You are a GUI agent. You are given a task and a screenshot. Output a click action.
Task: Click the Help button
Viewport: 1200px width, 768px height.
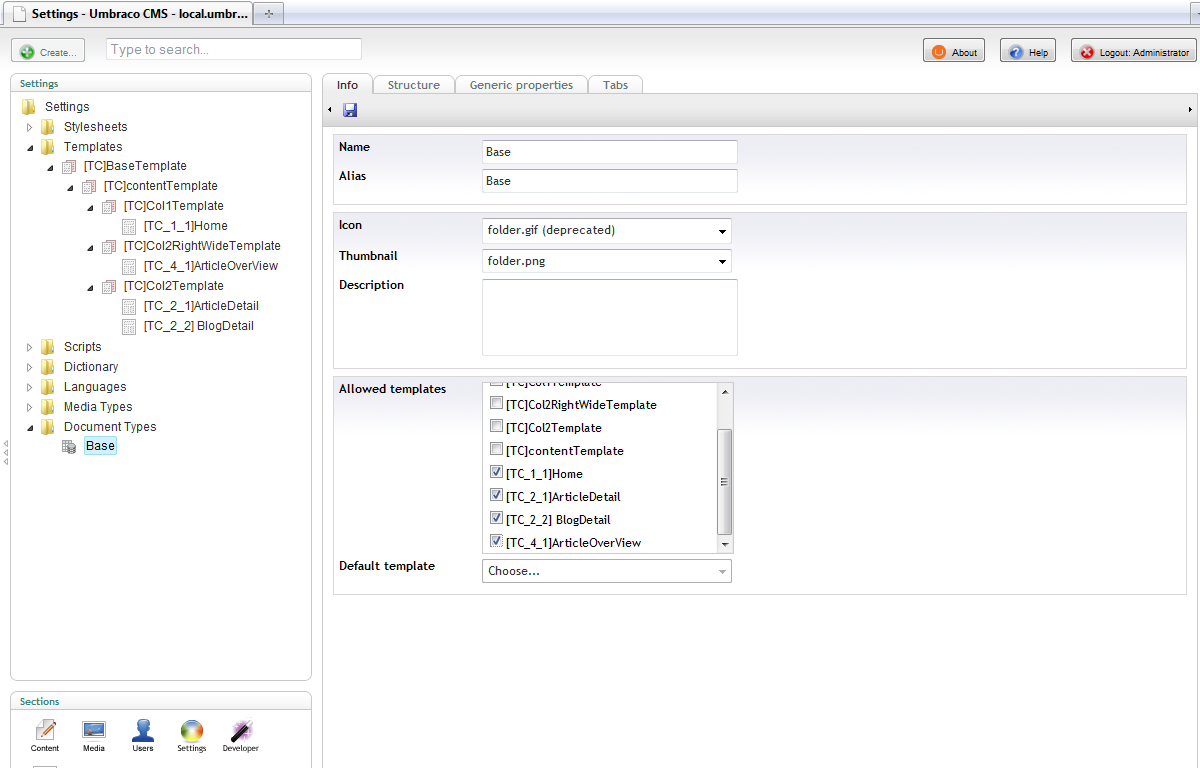coord(1028,52)
